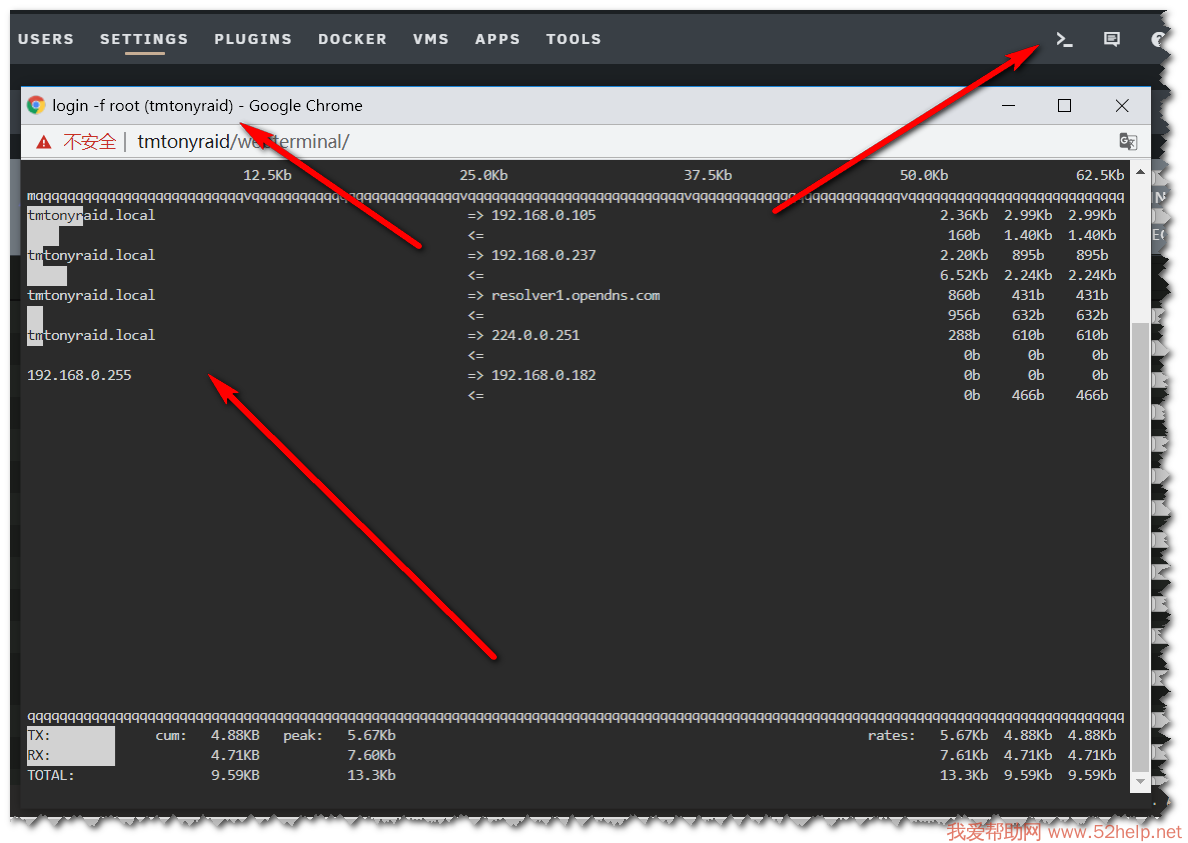Image resolution: width=1188 pixels, height=843 pixels.
Task: Open the web terminal icon in the header
Action: pyautogui.click(x=1064, y=39)
